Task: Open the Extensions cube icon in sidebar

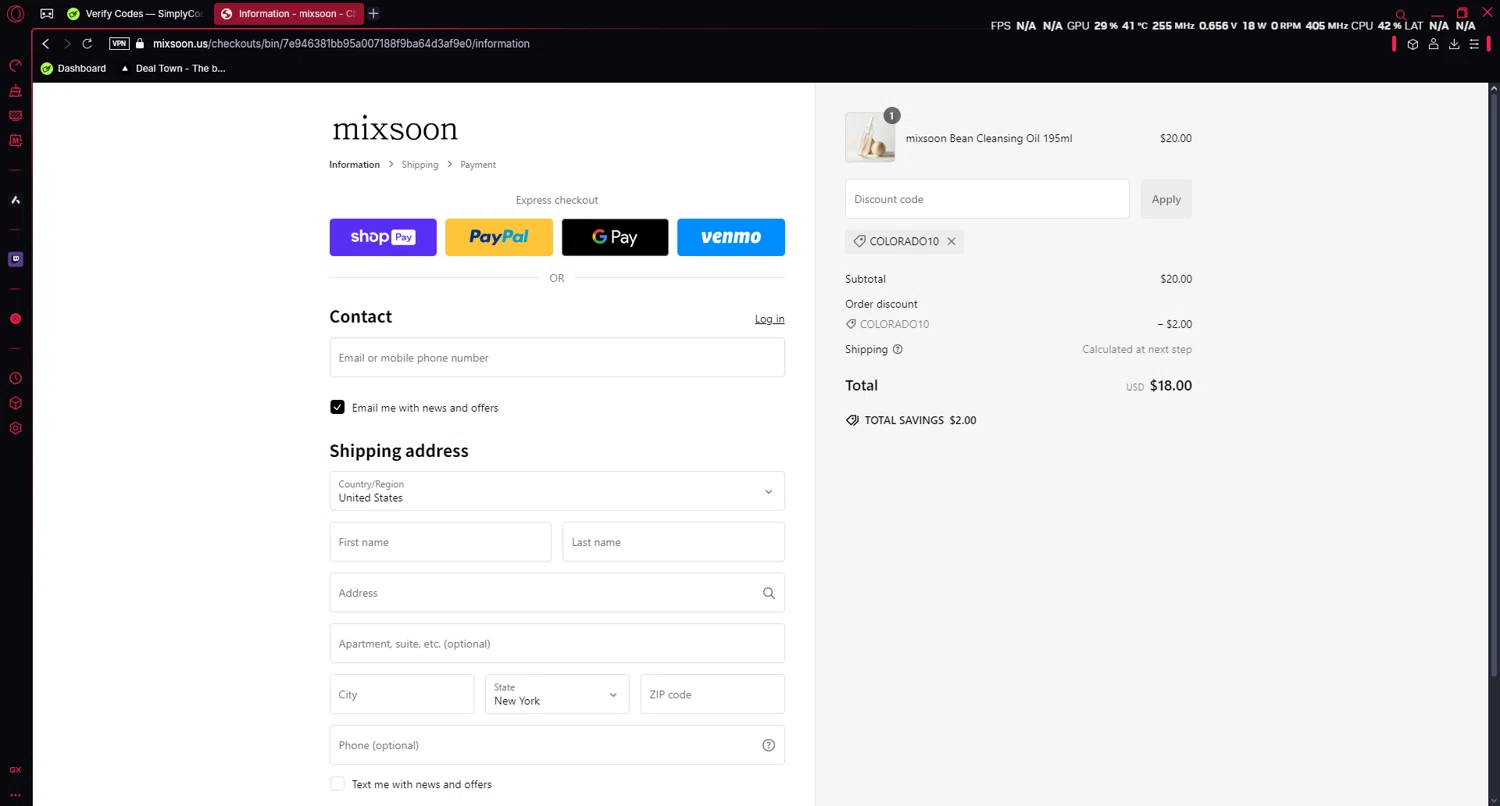Action: pos(15,403)
